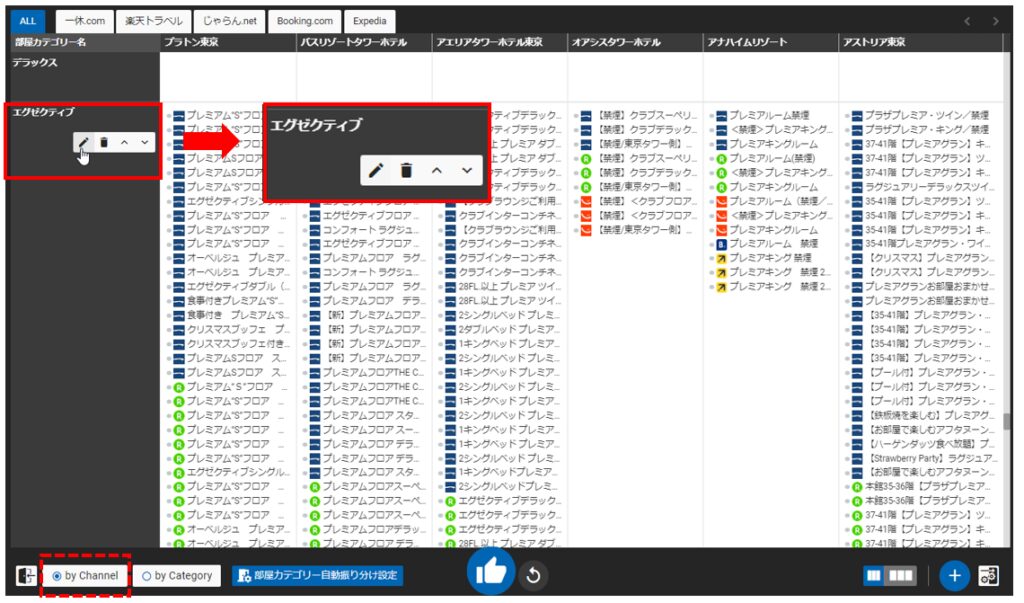
Task: Click the pencil edit icon in the enlarged エグゼクティブ callout
Action: click(376, 171)
